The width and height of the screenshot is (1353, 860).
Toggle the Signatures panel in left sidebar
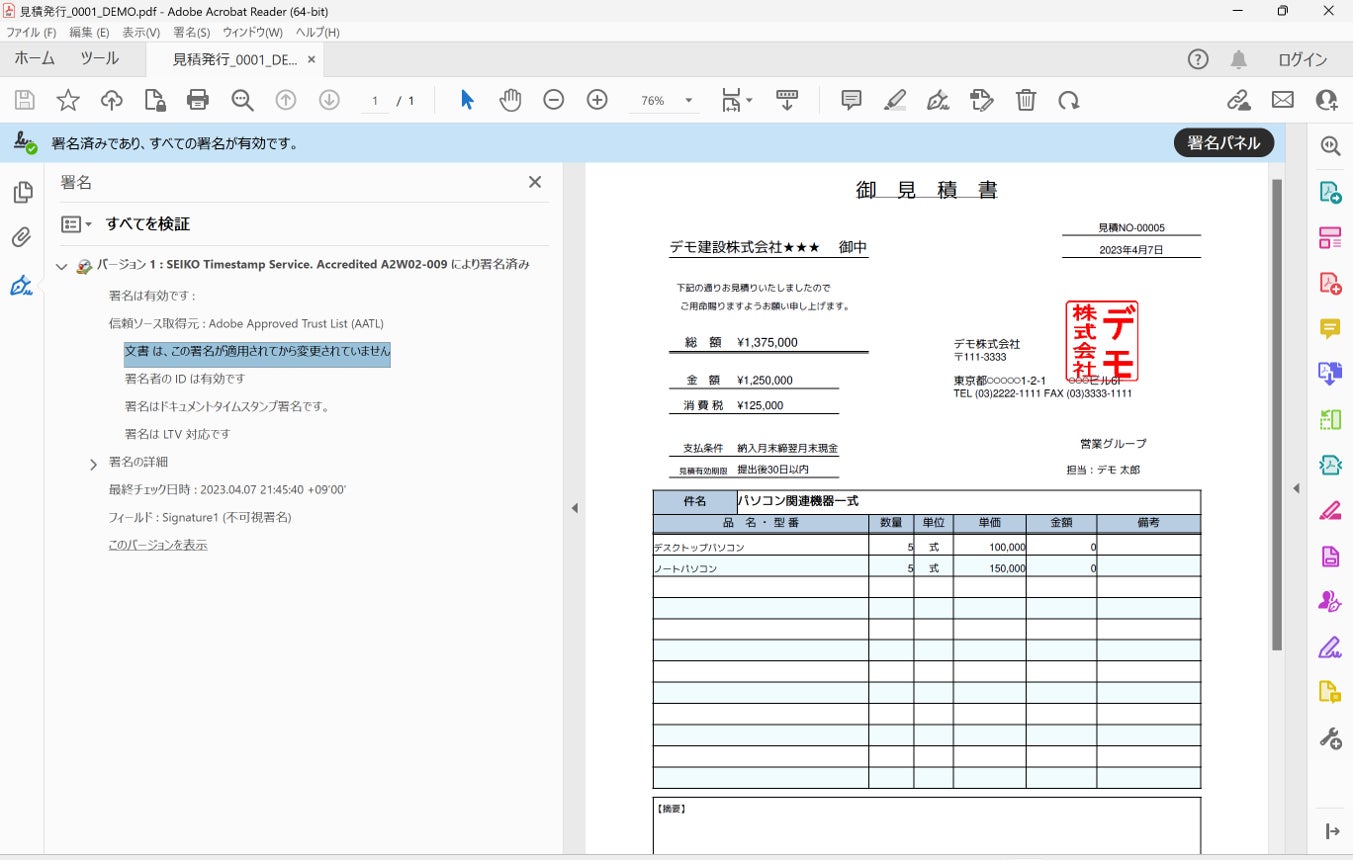[x=21, y=286]
